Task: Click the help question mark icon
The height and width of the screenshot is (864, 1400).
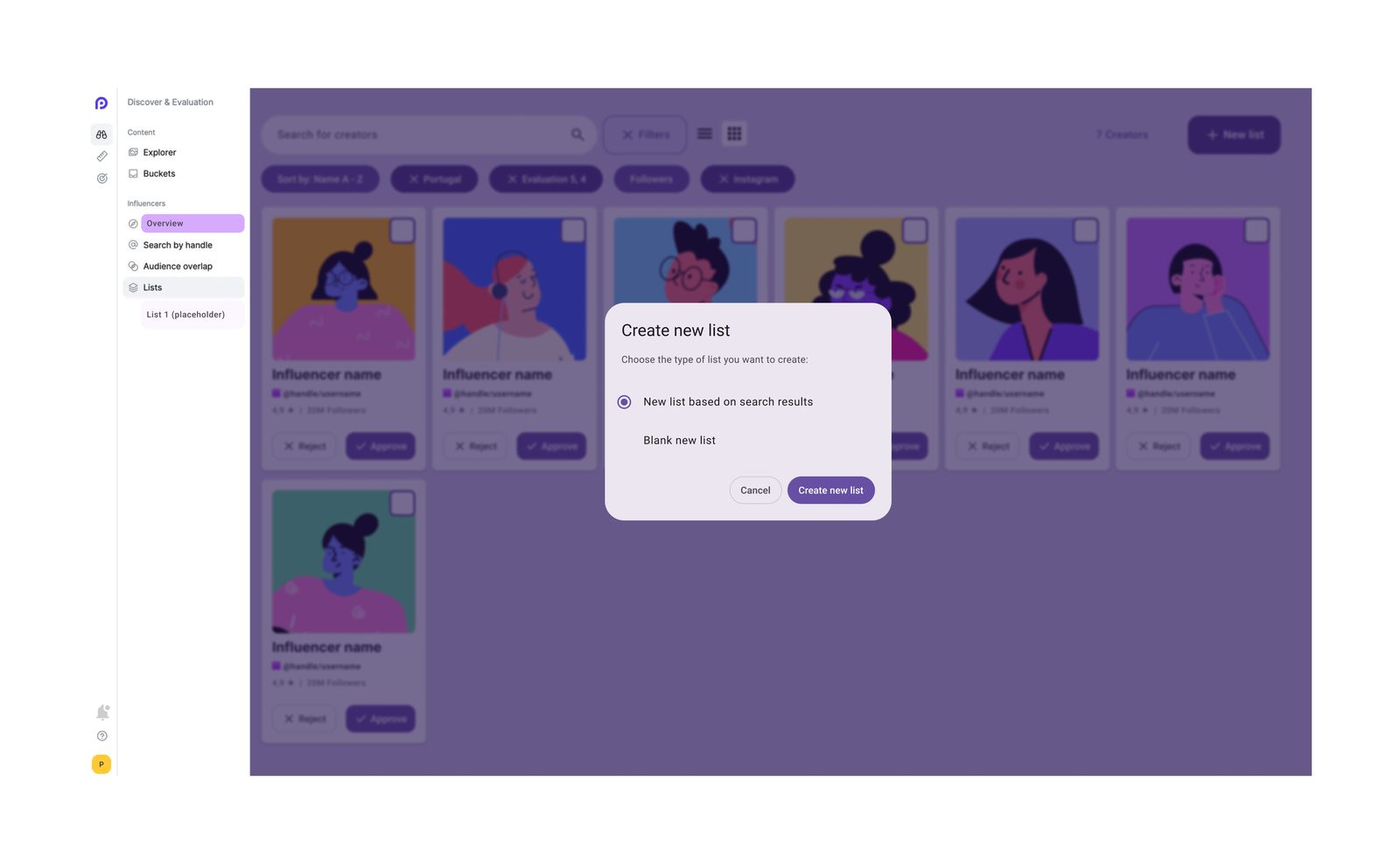Action: (x=101, y=736)
